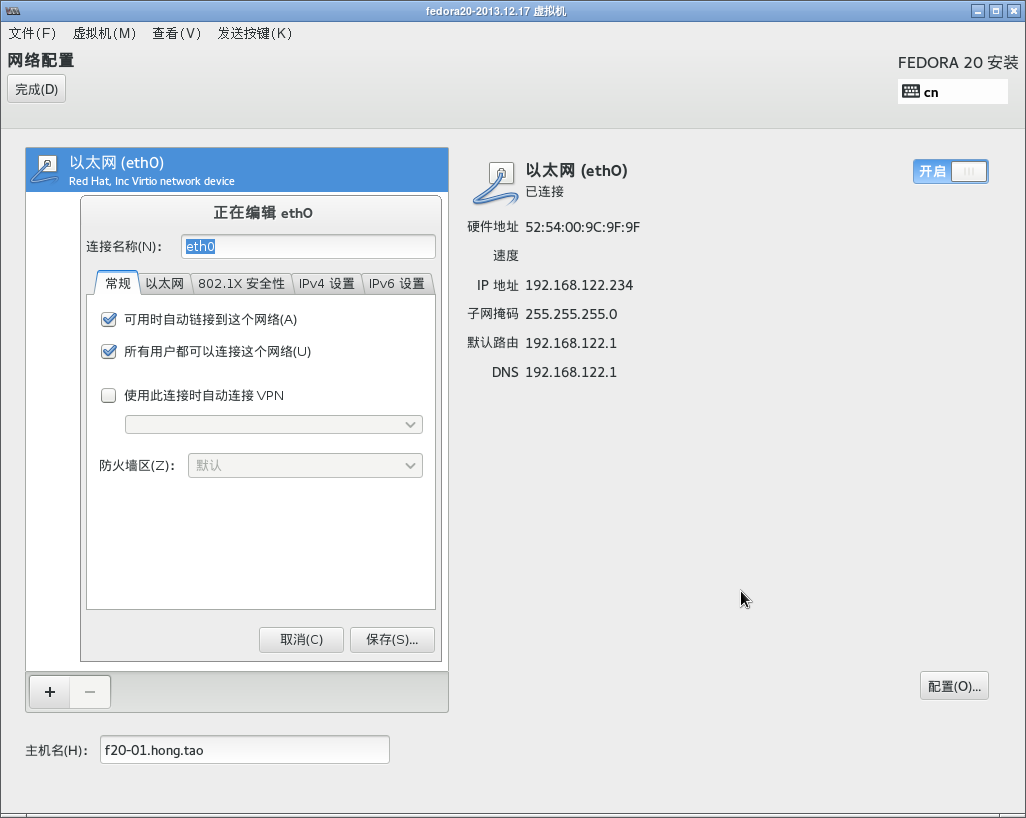Select the 以太网 (eth0) device list row

tap(237, 170)
